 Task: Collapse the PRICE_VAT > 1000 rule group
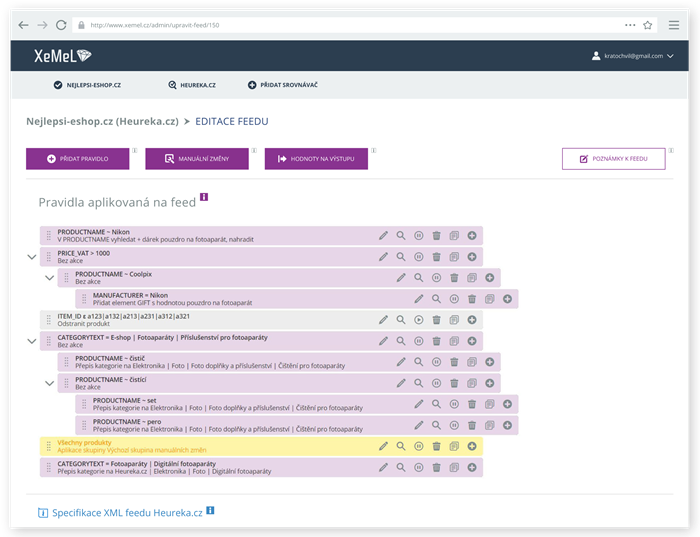tap(32, 257)
